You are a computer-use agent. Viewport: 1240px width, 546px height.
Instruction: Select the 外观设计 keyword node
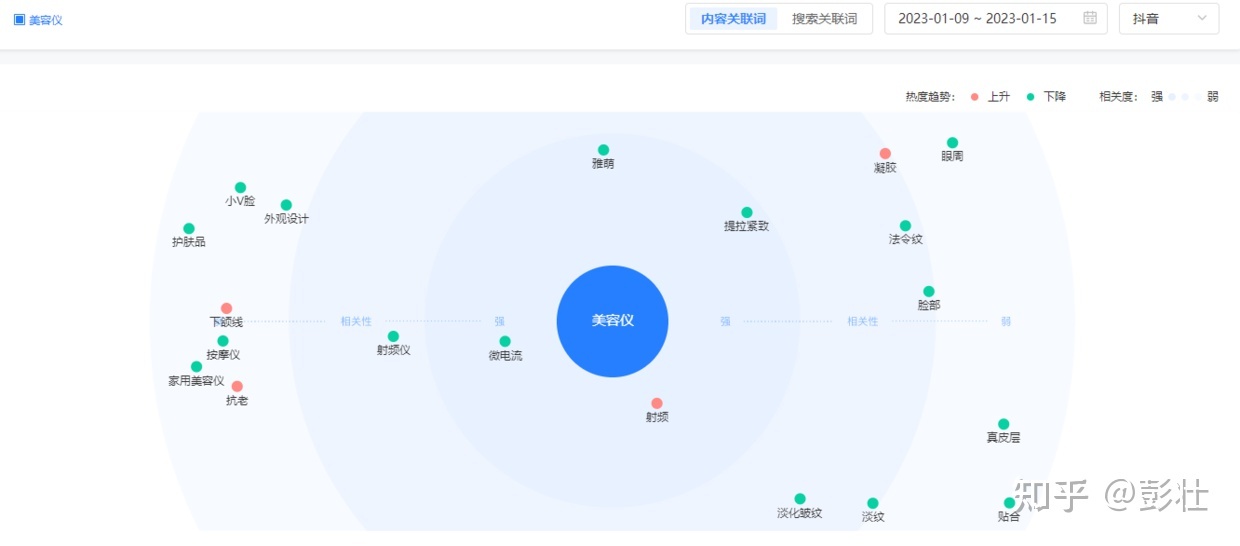(286, 205)
